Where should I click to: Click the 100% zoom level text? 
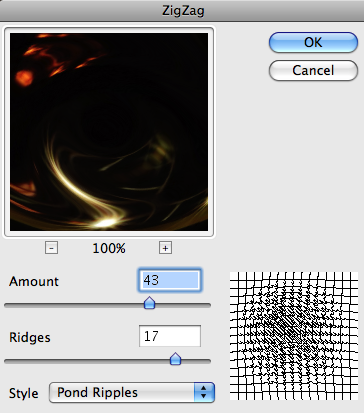coord(109,248)
